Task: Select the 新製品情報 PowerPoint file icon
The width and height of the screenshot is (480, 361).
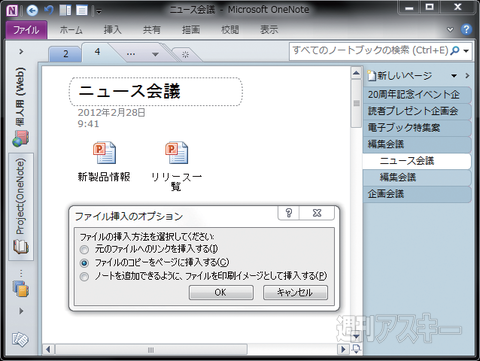Action: click(104, 153)
